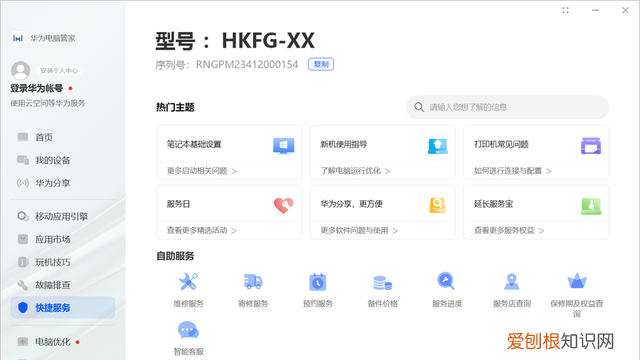
Task: Click the Windows monitor icon in 笔记本基础设置
Action: click(x=283, y=146)
